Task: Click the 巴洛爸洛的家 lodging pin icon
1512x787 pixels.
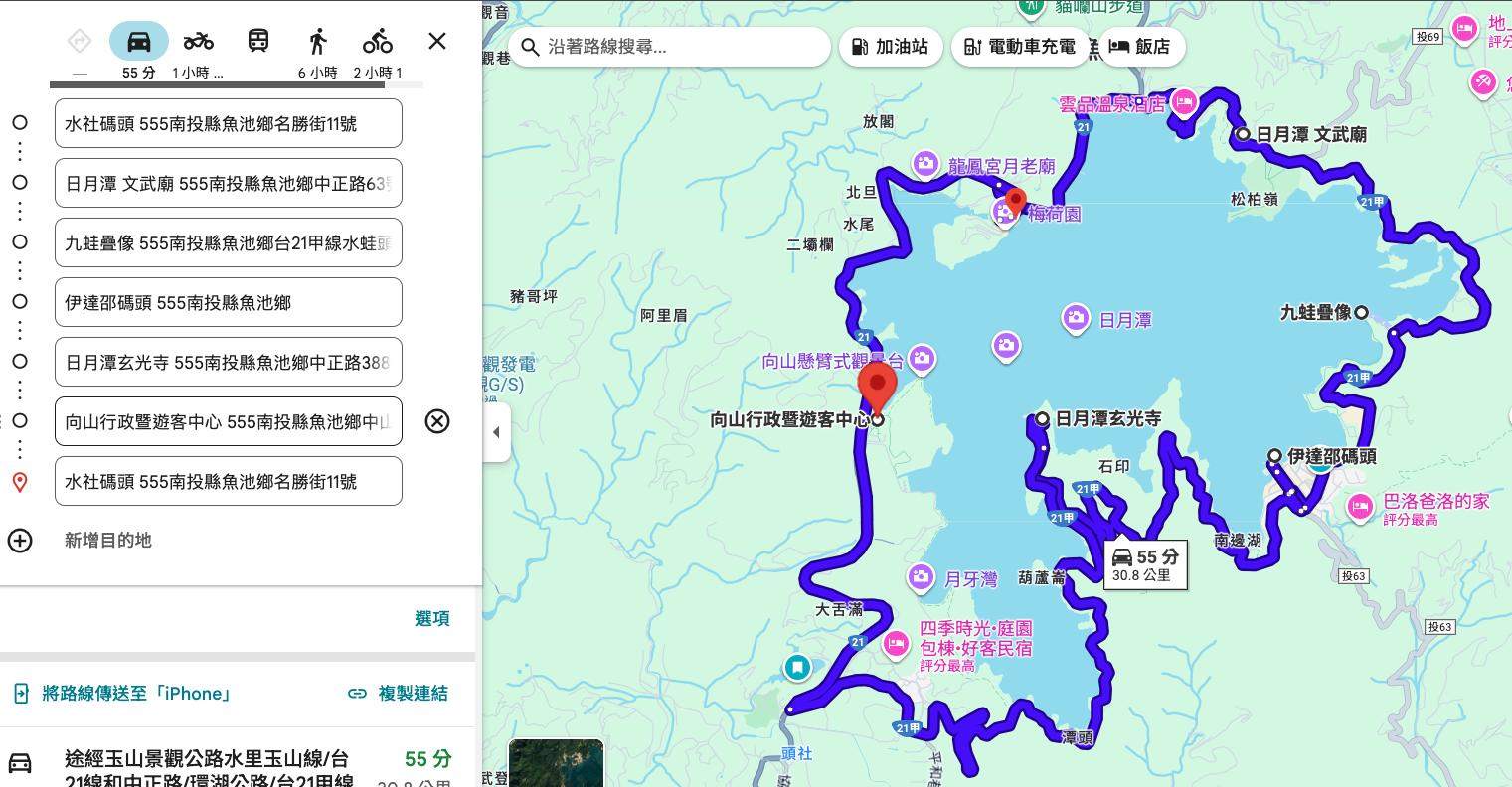Action: (1359, 507)
